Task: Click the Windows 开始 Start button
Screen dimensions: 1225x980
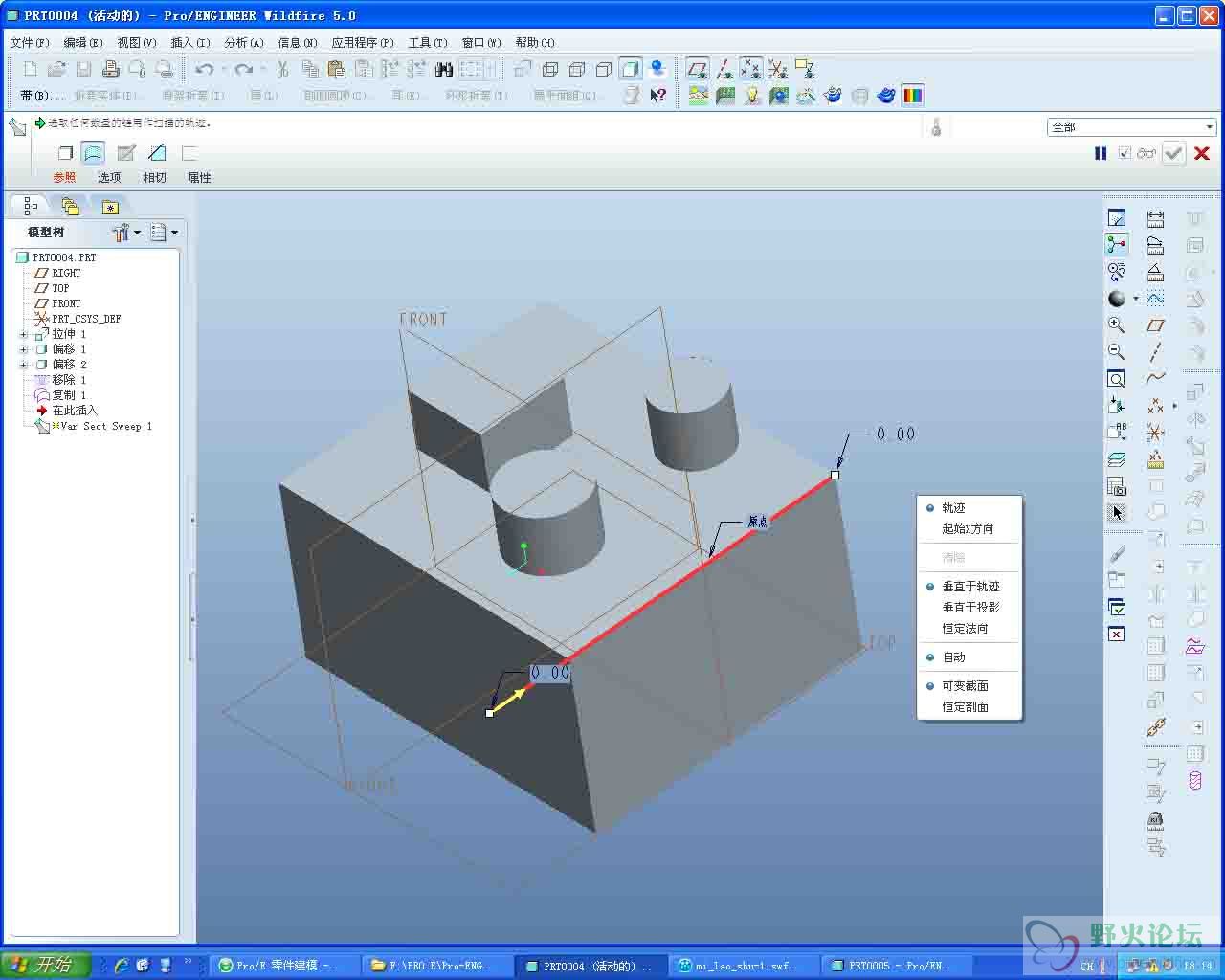Action: [x=45, y=966]
